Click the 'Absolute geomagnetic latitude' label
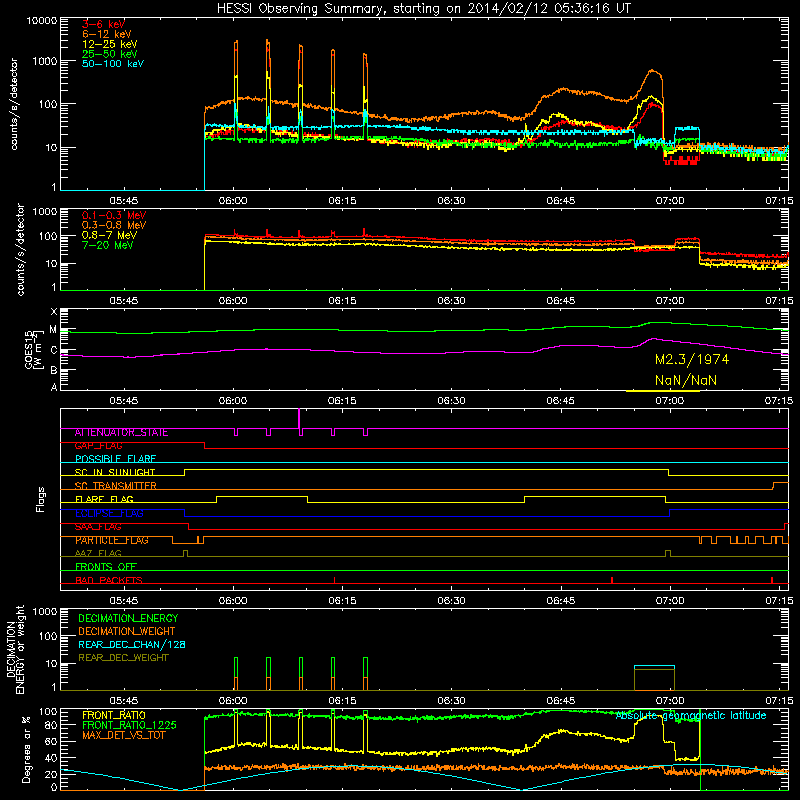The height and width of the screenshot is (800, 800). (691, 716)
